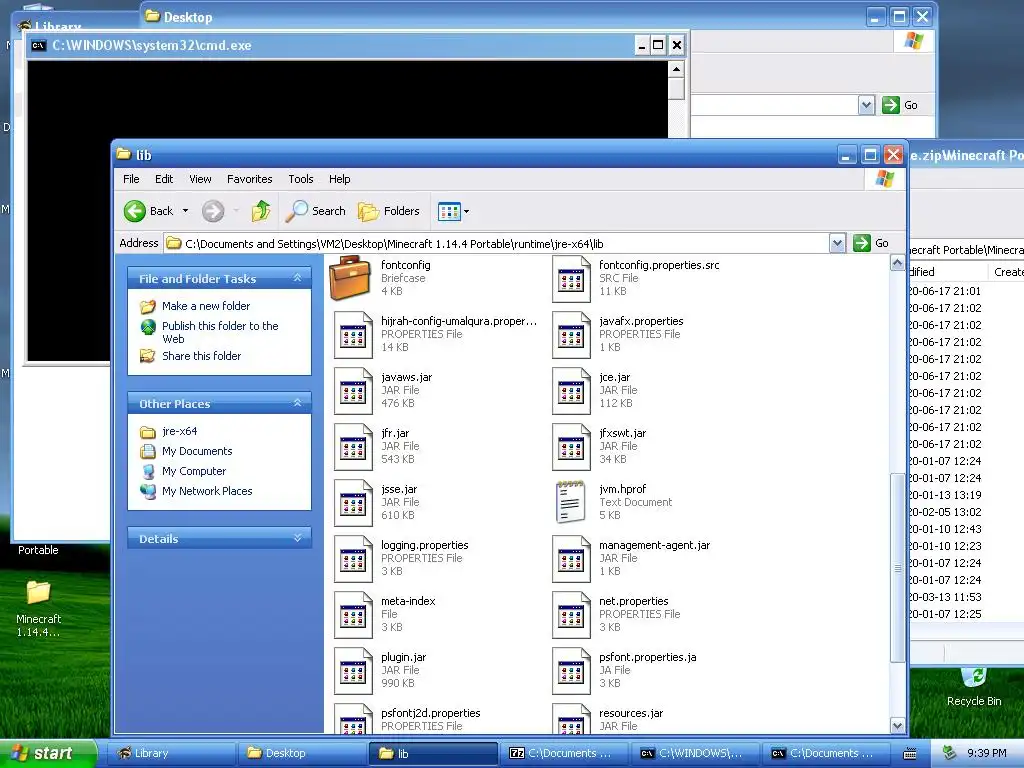Click Go button in Desktop window

pyautogui.click(x=901, y=105)
